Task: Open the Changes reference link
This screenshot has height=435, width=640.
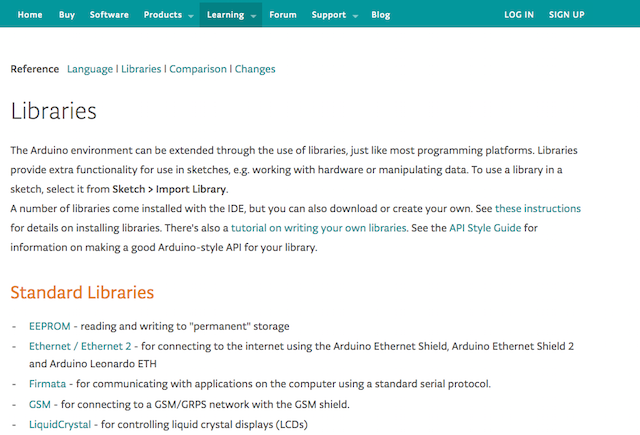Action: pyautogui.click(x=255, y=69)
